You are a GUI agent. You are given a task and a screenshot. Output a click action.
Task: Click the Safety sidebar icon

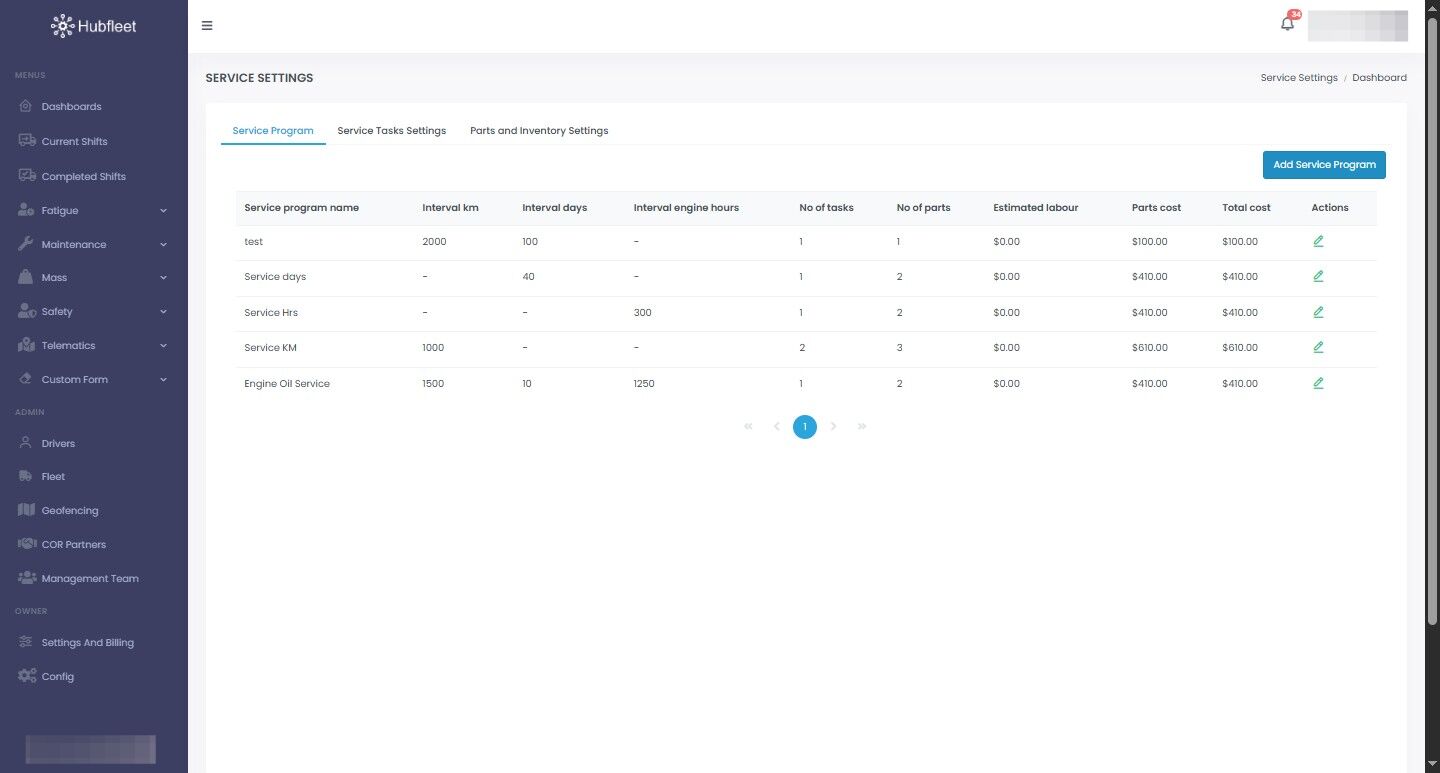[26, 311]
